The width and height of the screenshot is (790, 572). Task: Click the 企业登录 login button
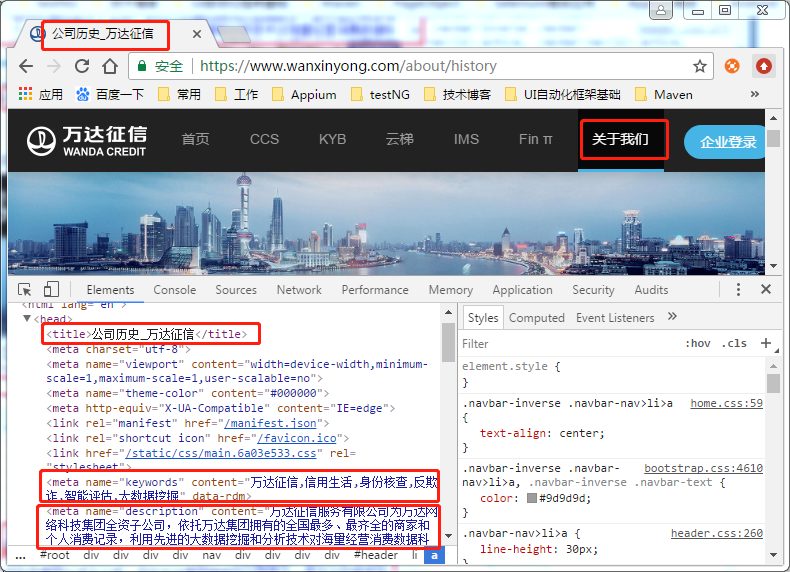[x=727, y=141]
